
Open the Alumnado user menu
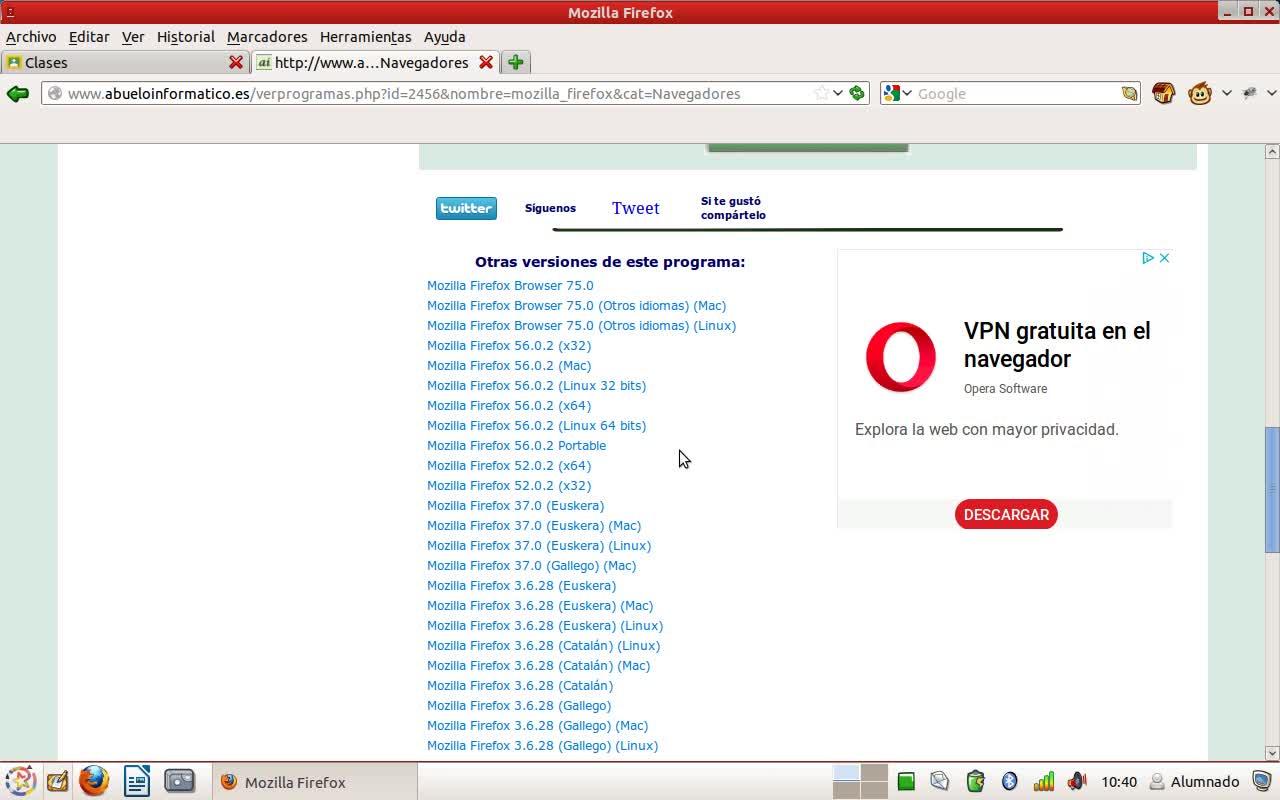tap(1194, 782)
